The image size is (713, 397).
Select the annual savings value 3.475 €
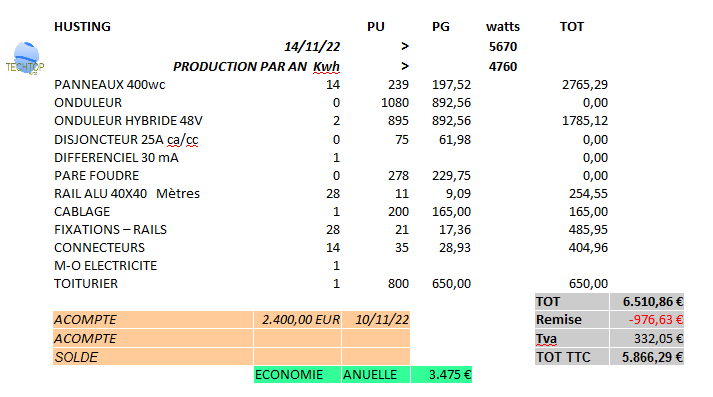442,375
